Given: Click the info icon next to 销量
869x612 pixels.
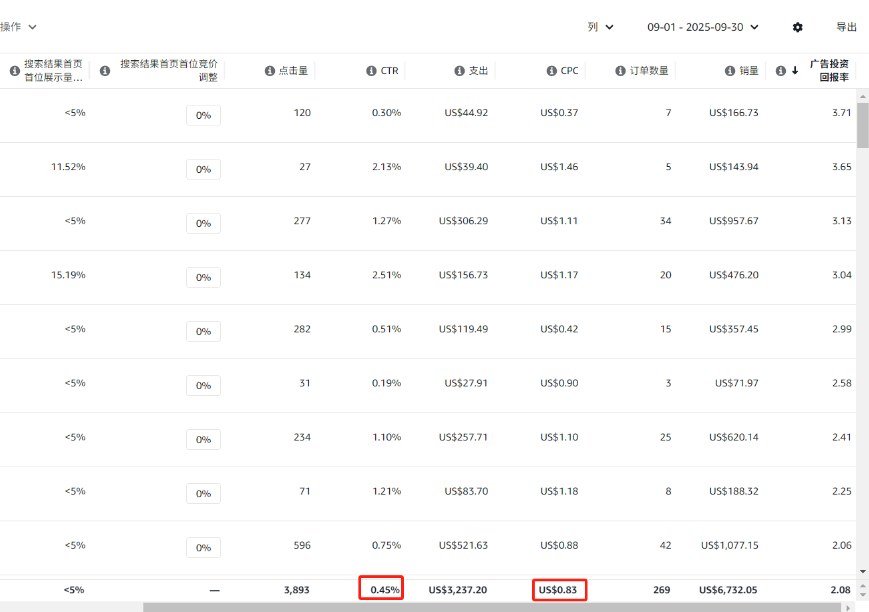Looking at the screenshot, I should click(730, 71).
